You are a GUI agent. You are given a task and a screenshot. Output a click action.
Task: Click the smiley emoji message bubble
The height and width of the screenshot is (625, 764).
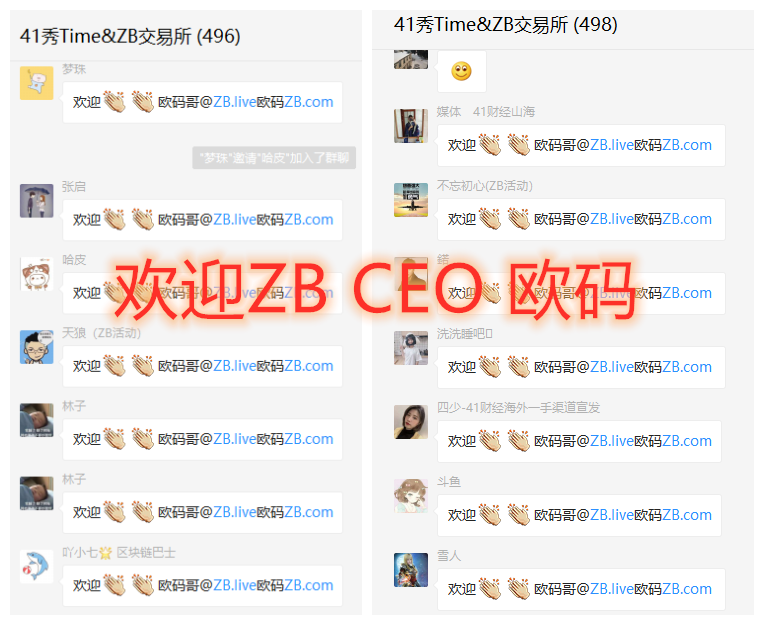(x=461, y=72)
